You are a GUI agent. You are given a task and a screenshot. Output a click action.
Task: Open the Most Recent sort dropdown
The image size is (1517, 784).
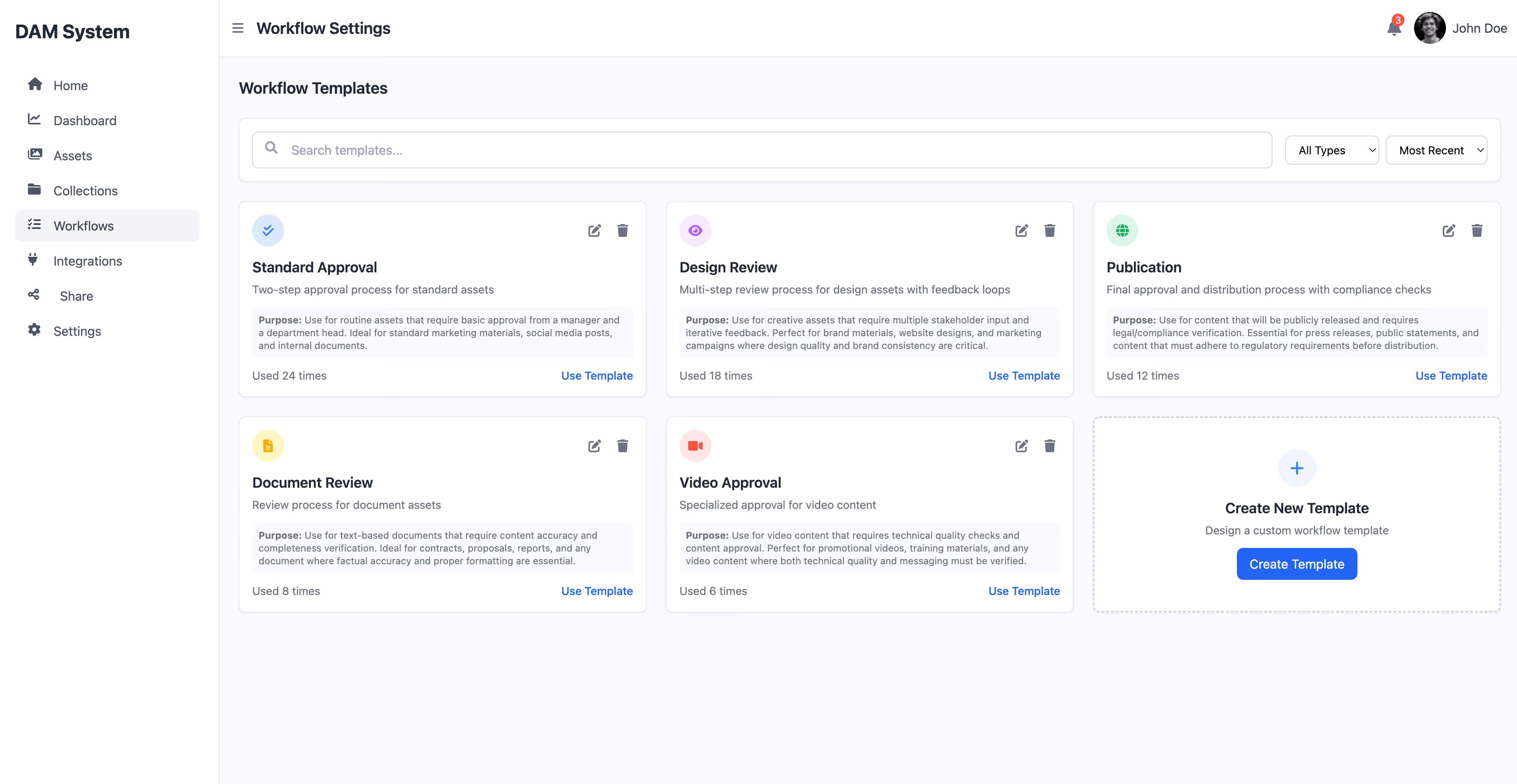1436,150
